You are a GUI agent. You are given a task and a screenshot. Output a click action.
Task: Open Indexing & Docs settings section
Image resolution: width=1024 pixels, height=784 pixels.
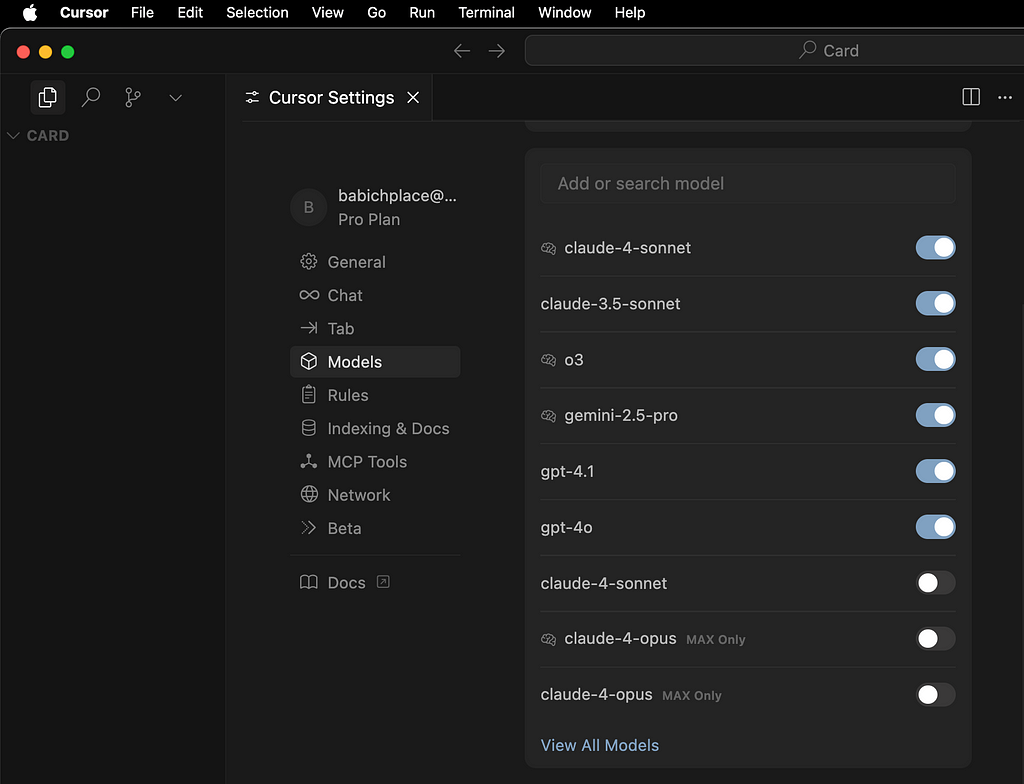[375, 429]
